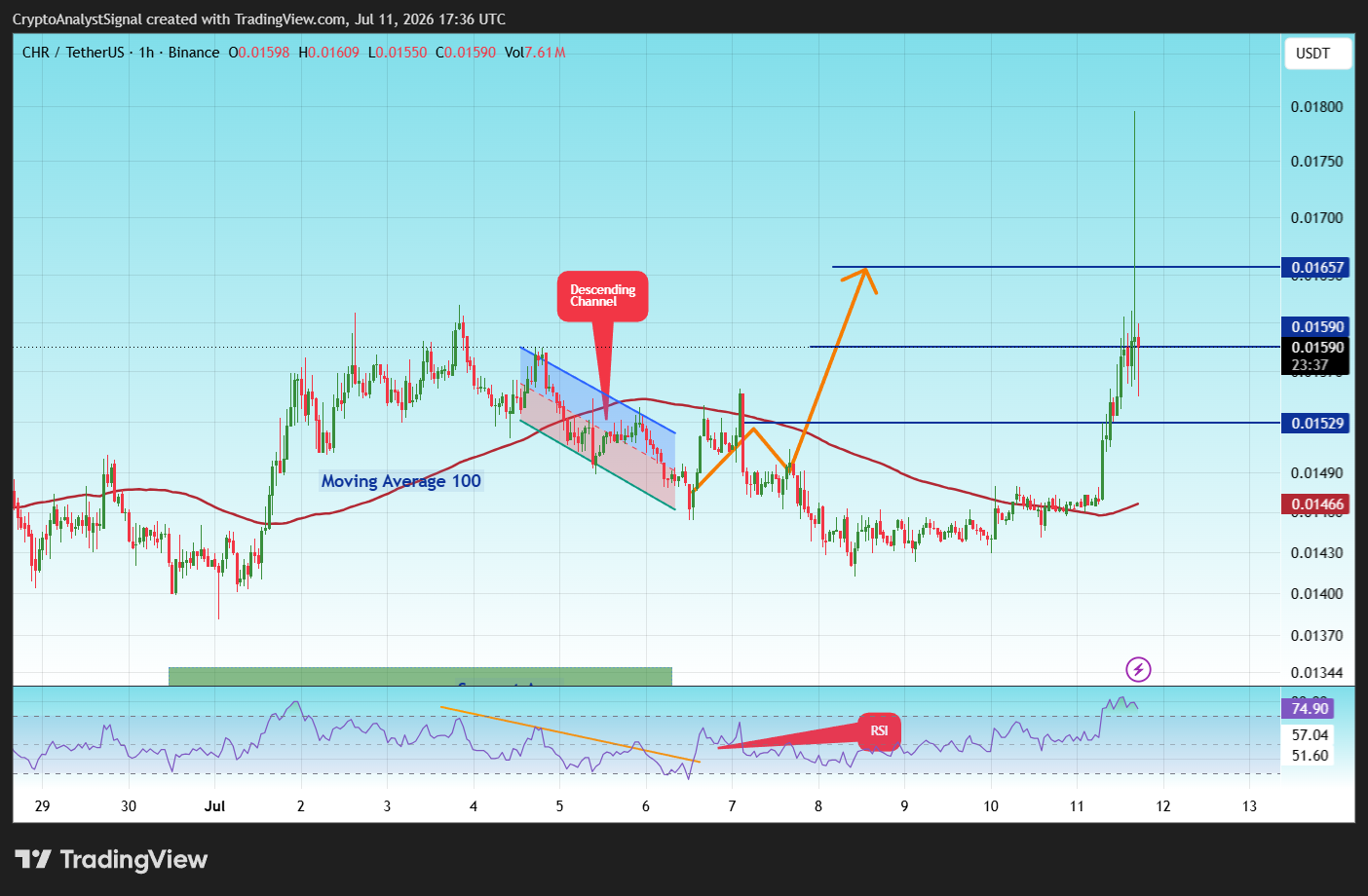Click the Moving Average 100 text label
The image size is (1368, 896).
pyautogui.click(x=401, y=481)
